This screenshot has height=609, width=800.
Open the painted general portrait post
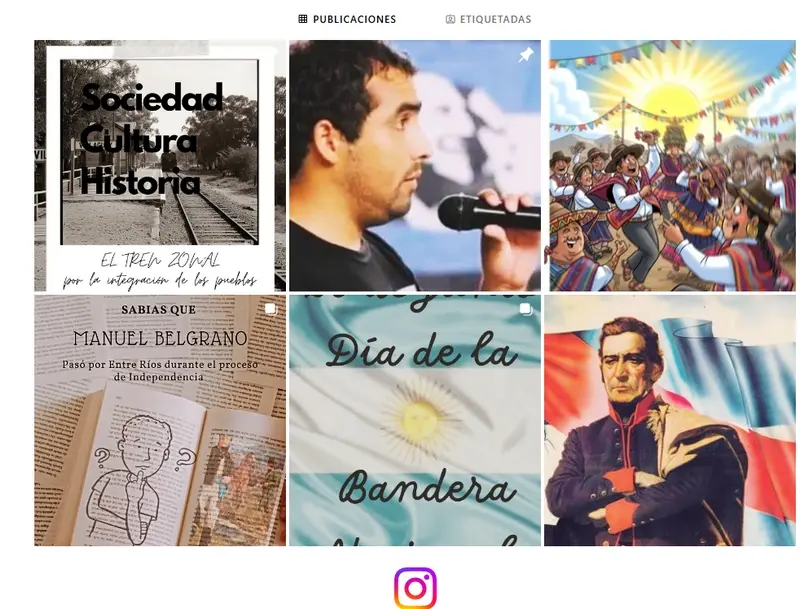click(670, 420)
